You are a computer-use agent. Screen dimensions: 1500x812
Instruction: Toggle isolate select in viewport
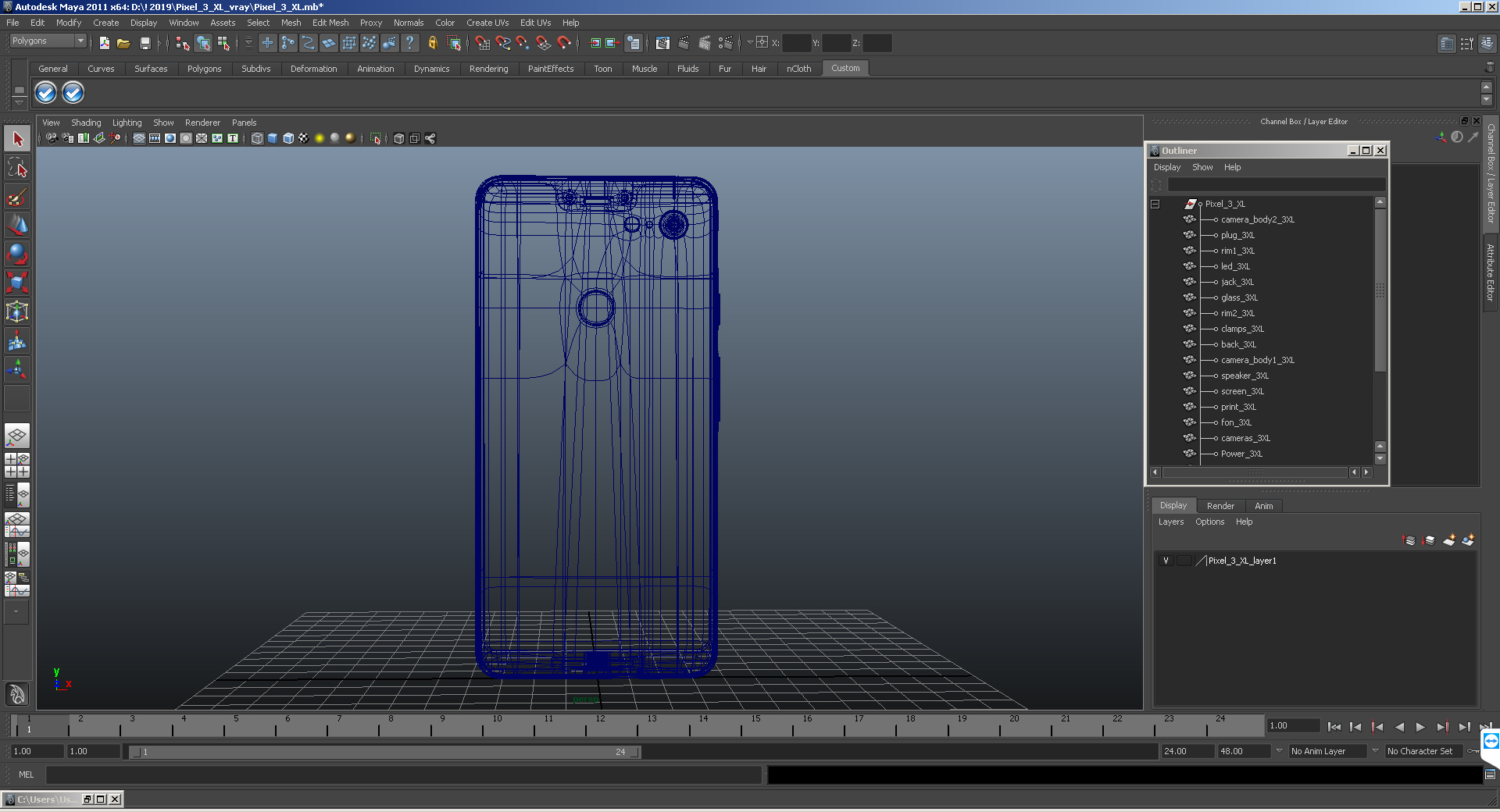[x=375, y=138]
